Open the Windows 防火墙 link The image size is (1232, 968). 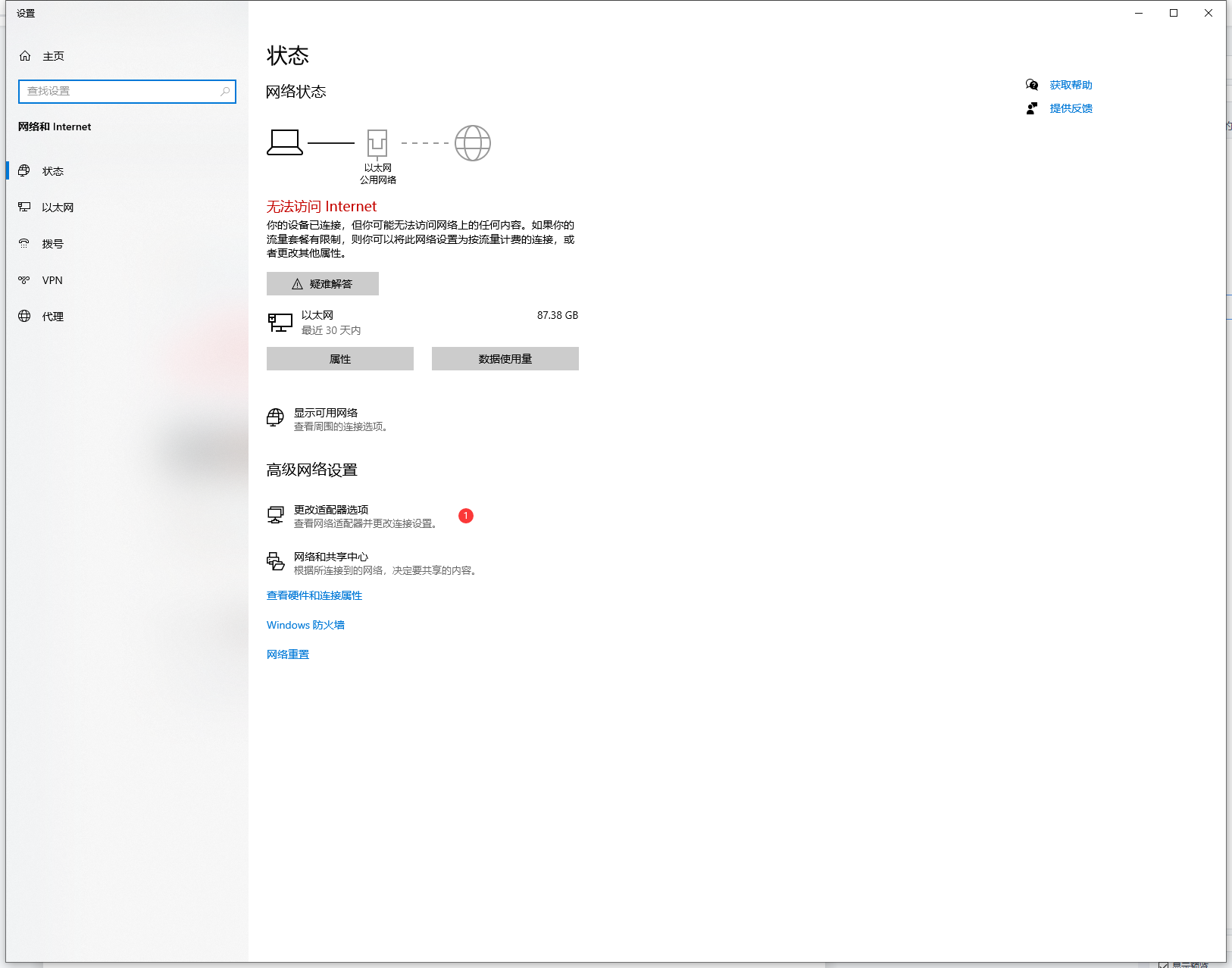click(305, 625)
